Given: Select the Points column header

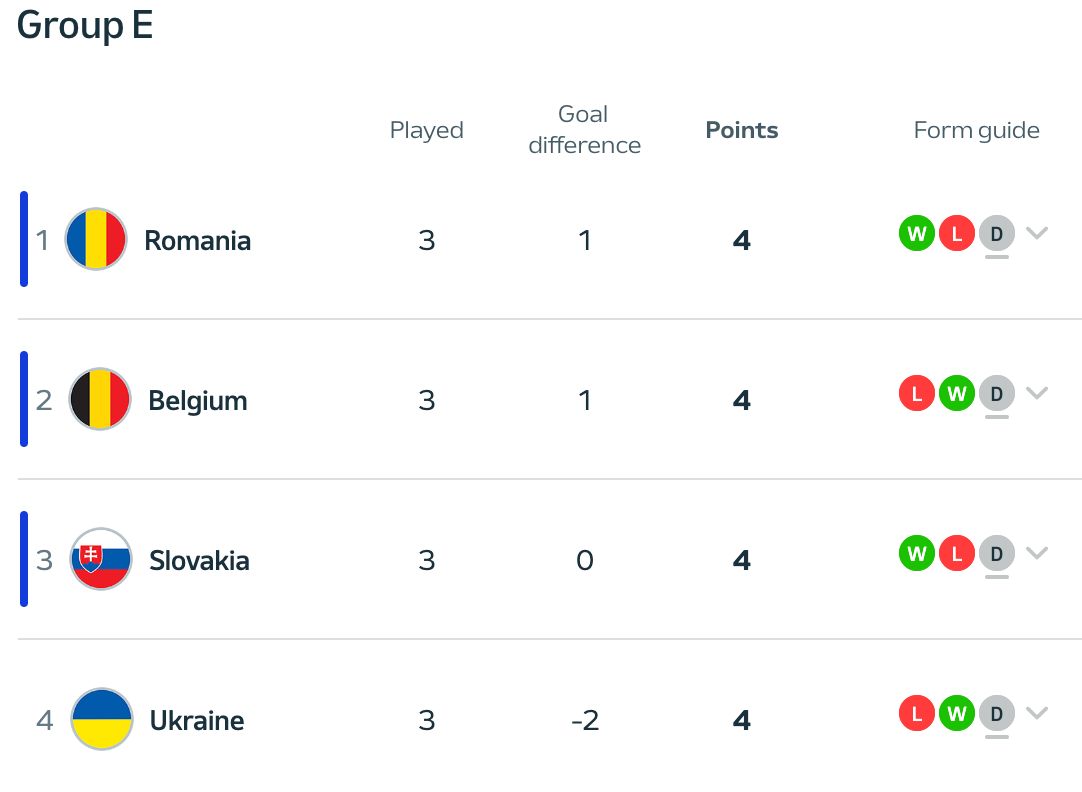Looking at the screenshot, I should click(x=742, y=130).
